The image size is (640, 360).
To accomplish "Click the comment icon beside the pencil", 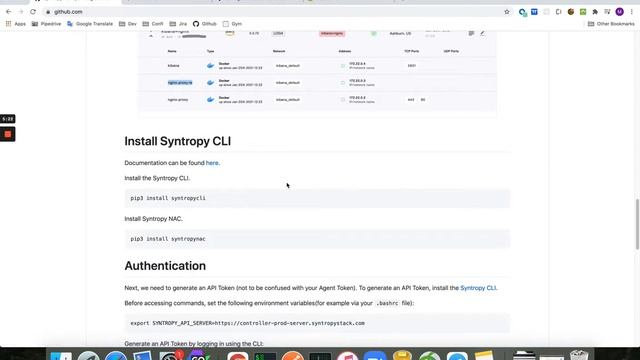I will point(471,33).
